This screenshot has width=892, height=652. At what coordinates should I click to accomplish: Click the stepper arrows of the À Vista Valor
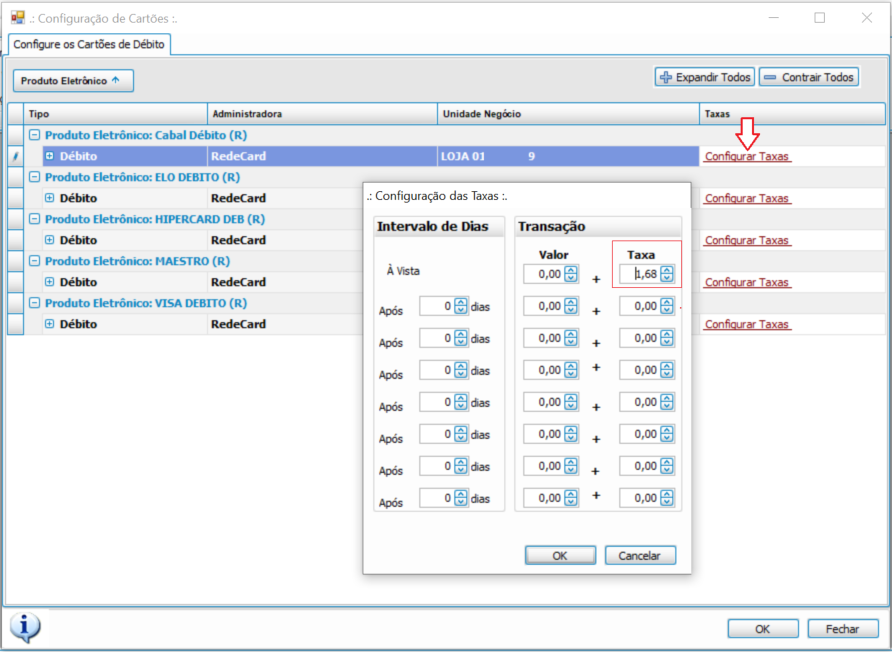coord(571,274)
